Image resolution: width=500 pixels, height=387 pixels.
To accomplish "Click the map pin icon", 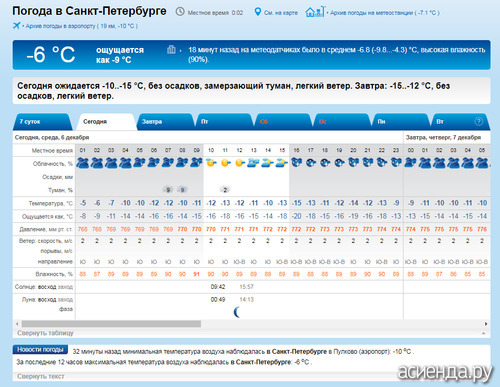I will 258,12.
